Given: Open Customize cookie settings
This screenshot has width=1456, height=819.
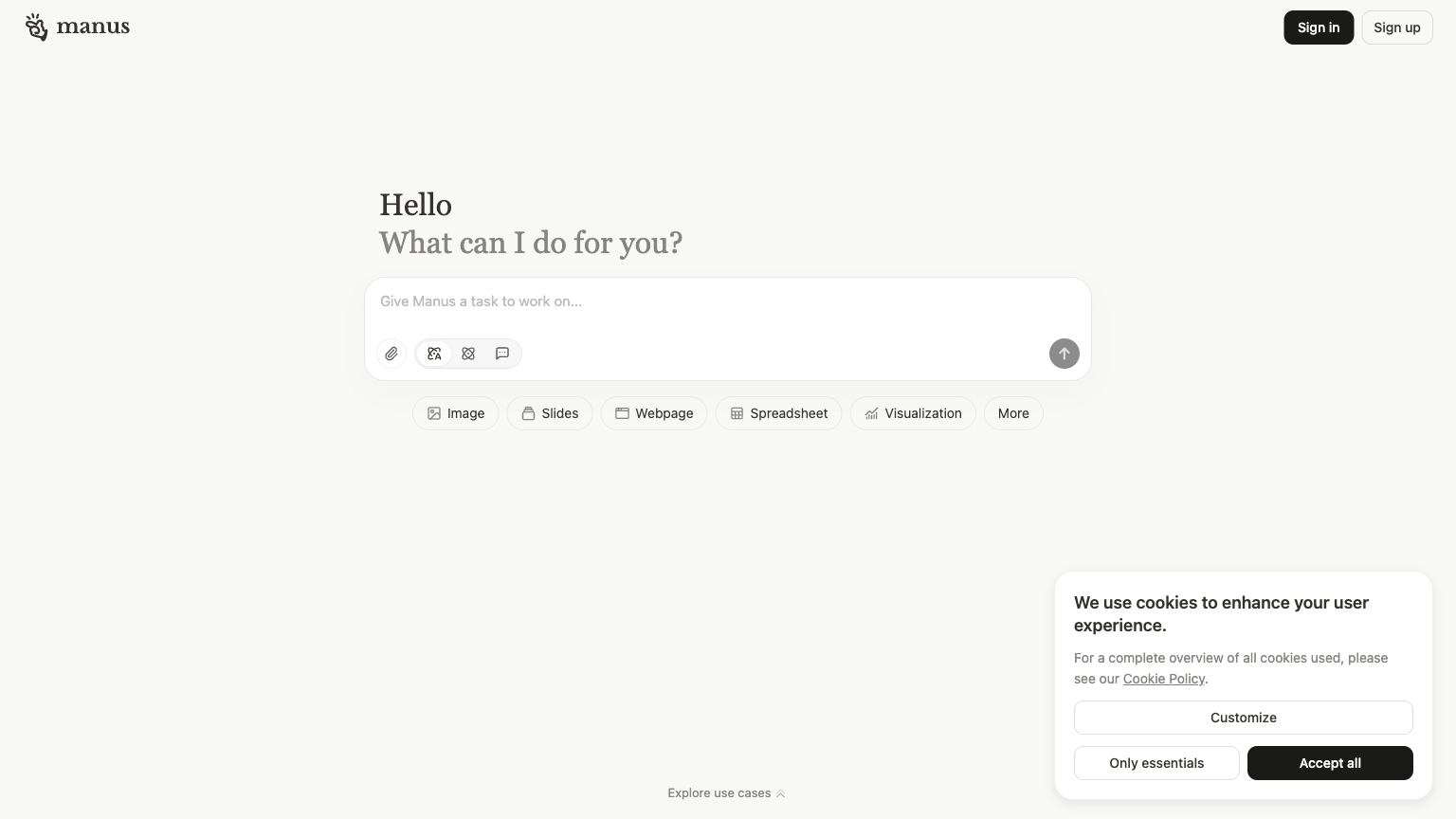Looking at the screenshot, I should pyautogui.click(x=1243, y=718).
